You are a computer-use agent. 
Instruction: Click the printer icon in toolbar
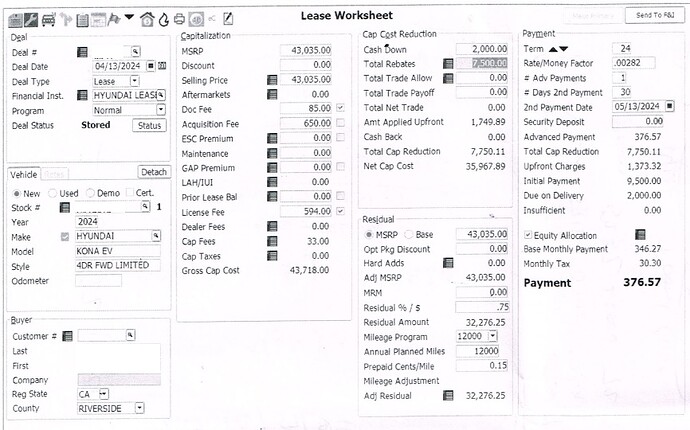pyautogui.click(x=179, y=19)
